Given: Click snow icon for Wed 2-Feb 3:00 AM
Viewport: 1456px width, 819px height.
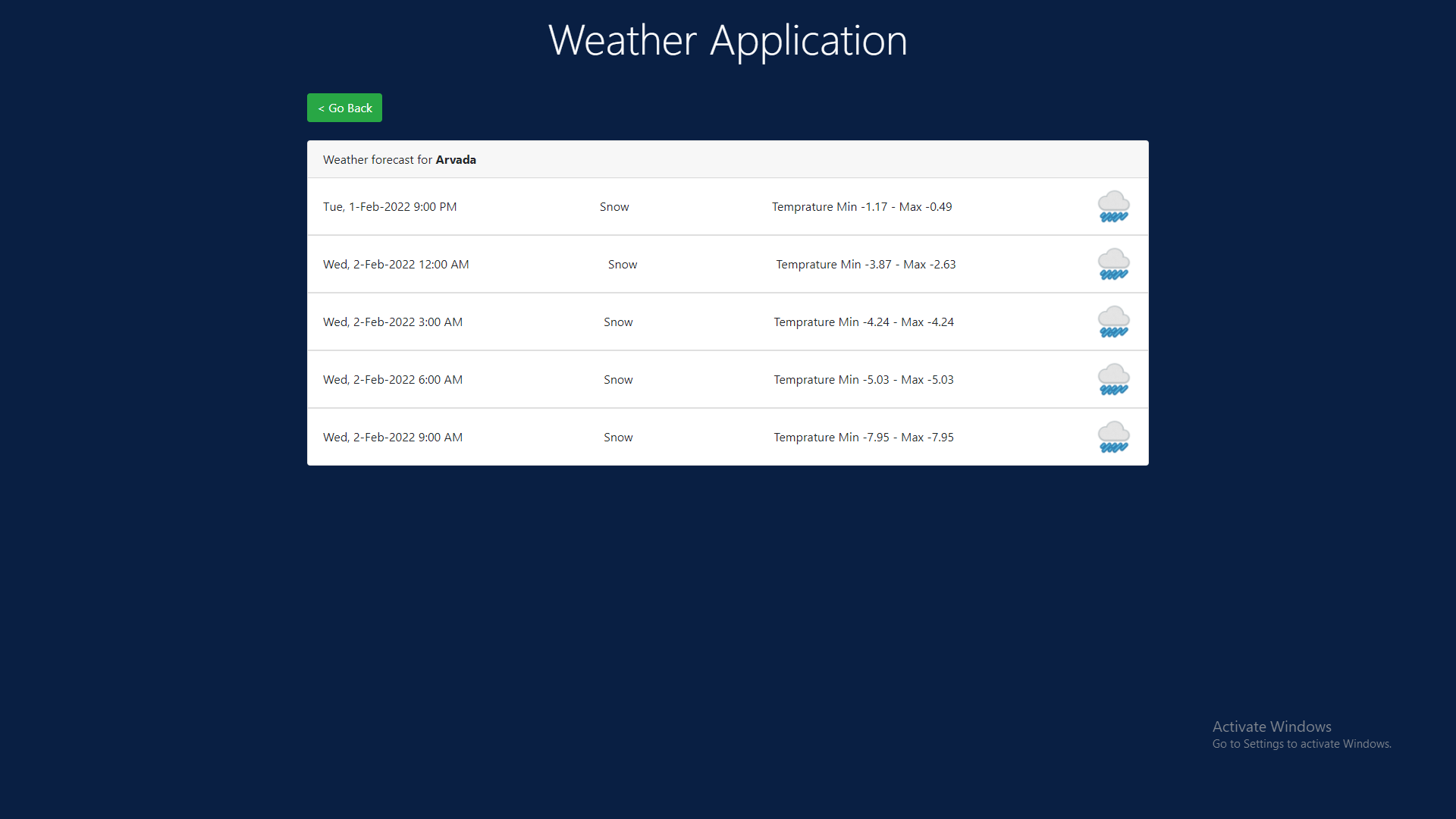Looking at the screenshot, I should tap(1113, 322).
